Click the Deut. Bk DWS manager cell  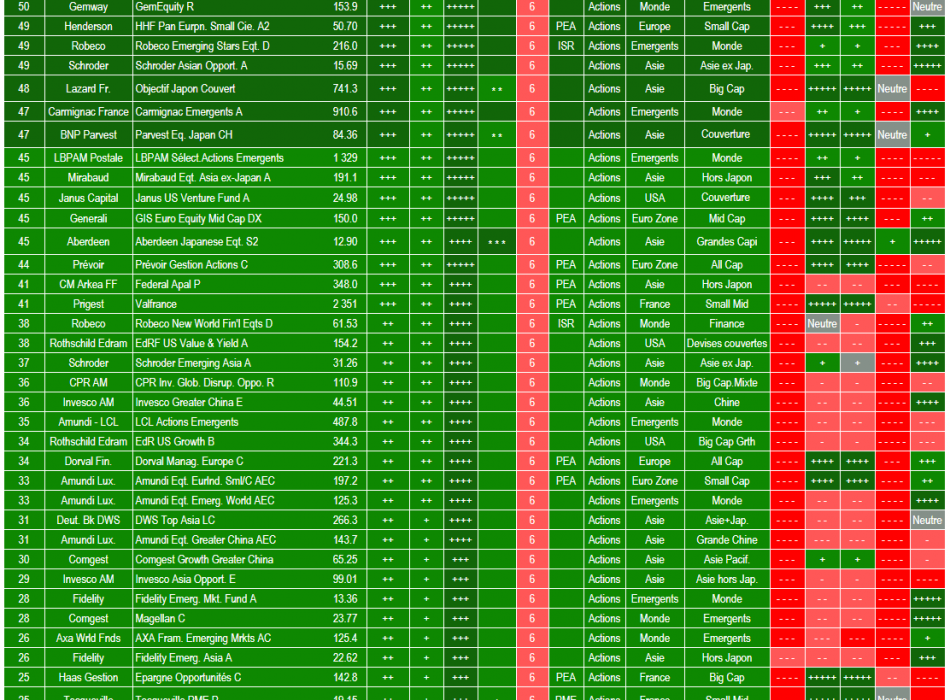pyautogui.click(x=88, y=520)
